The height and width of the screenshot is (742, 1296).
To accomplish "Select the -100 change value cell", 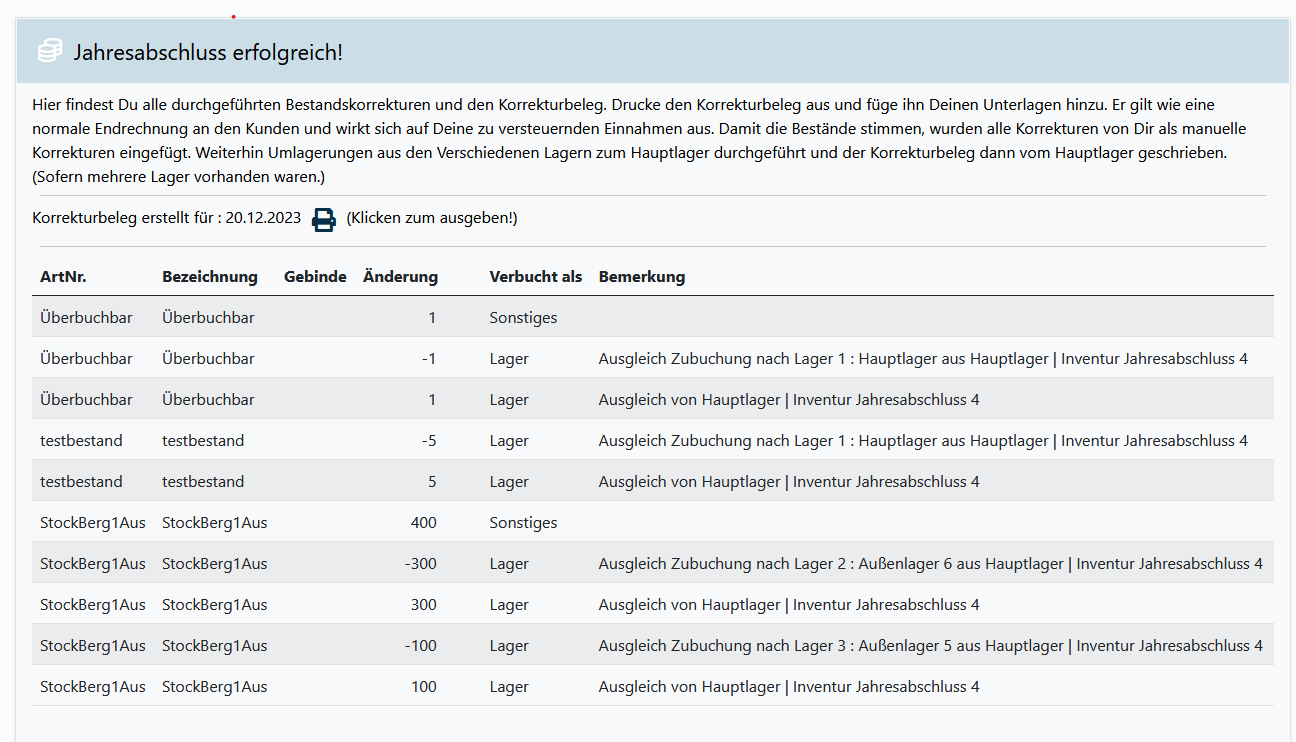I will tap(420, 646).
